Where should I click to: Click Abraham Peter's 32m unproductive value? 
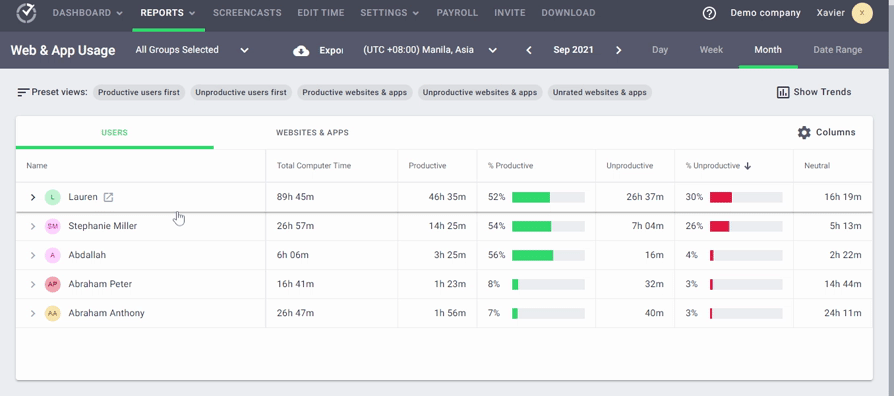point(655,284)
